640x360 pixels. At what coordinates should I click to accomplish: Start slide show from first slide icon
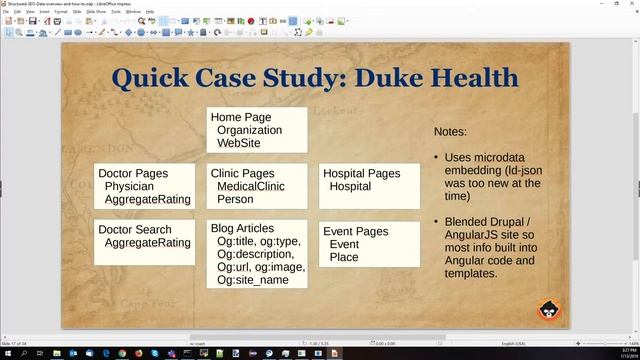pos(196,21)
